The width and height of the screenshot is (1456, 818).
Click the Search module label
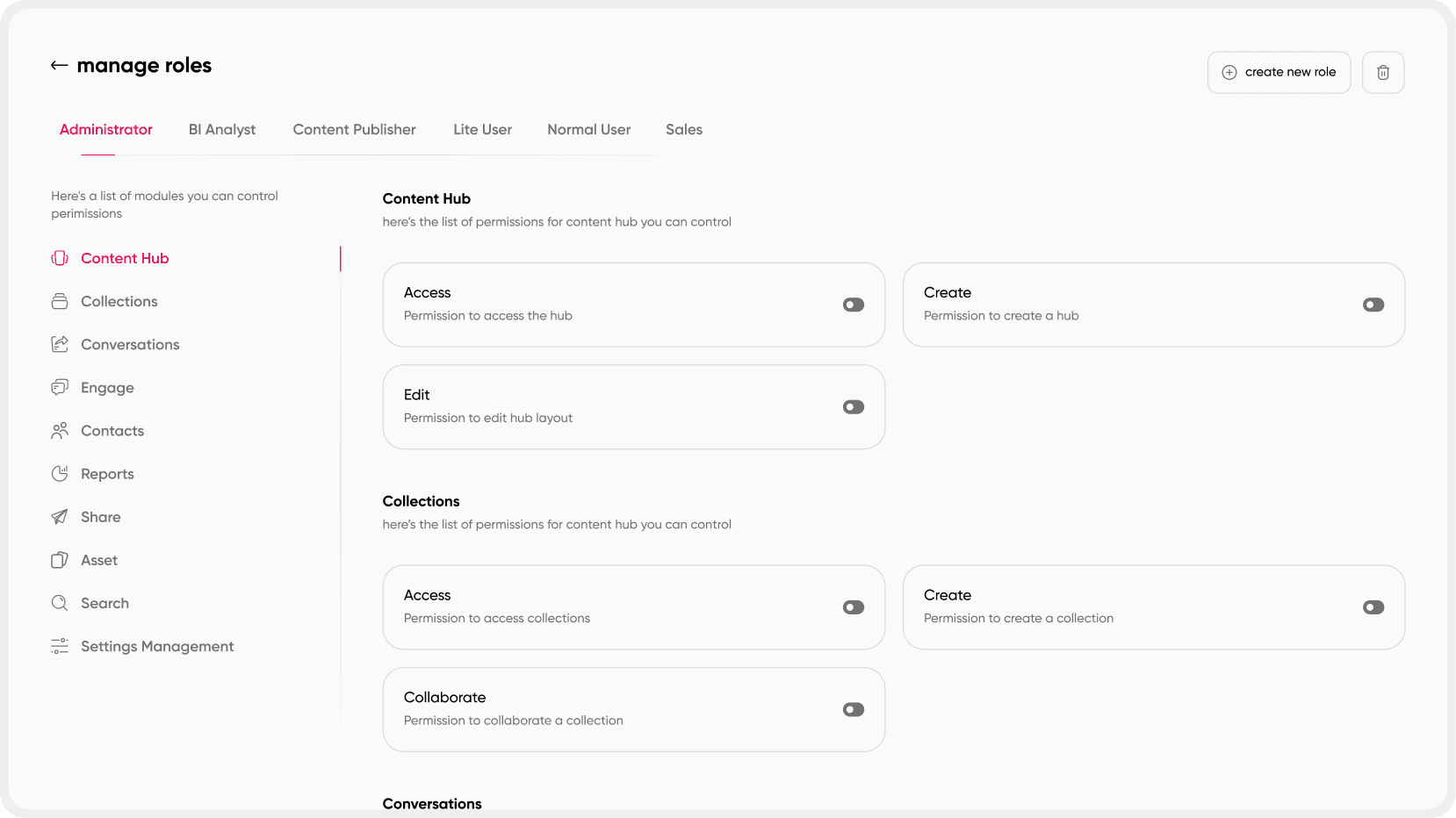[105, 603]
